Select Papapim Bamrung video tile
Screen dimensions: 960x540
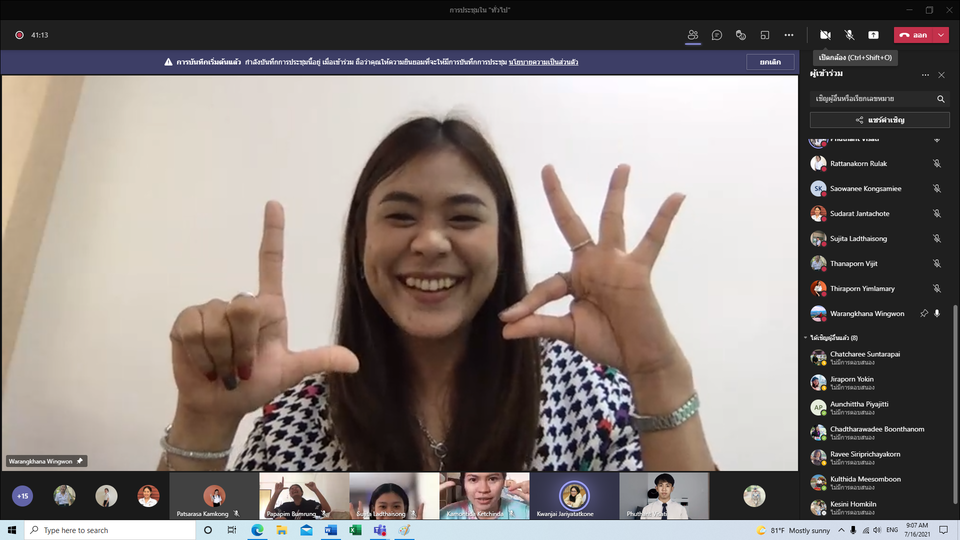click(304, 496)
